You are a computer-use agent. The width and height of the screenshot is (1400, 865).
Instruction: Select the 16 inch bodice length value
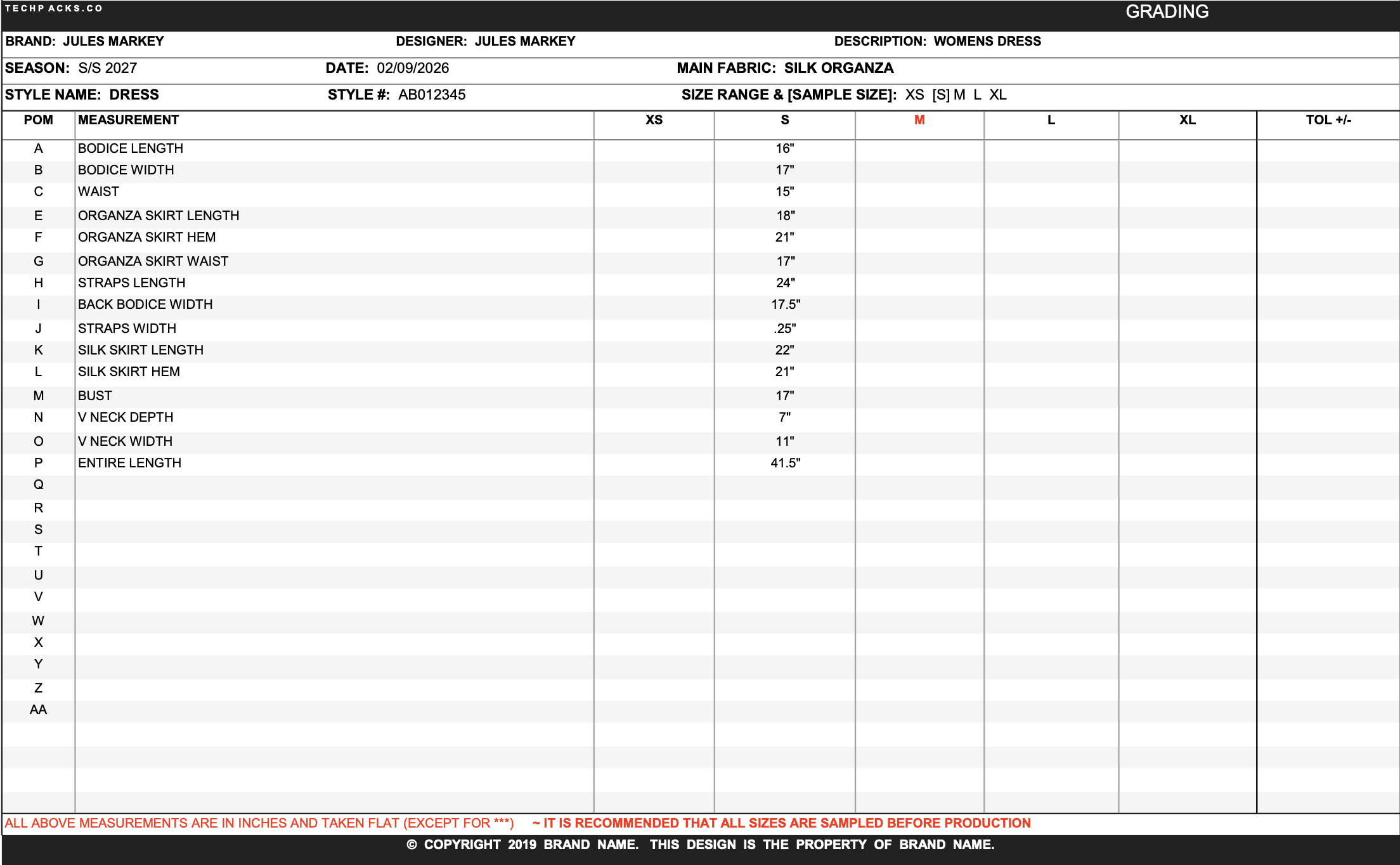pos(784,148)
